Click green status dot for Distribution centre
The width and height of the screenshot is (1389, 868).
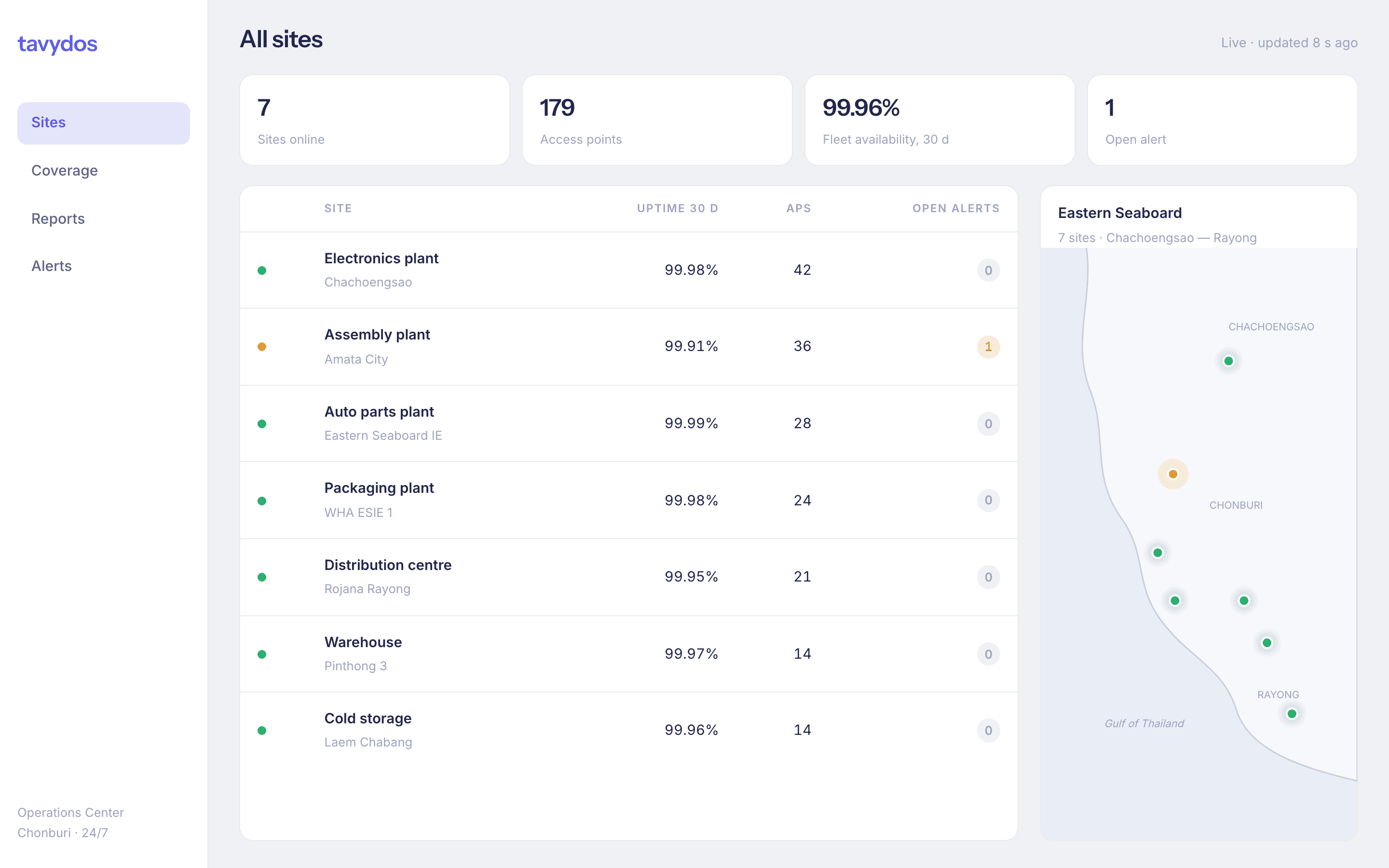coord(262,577)
